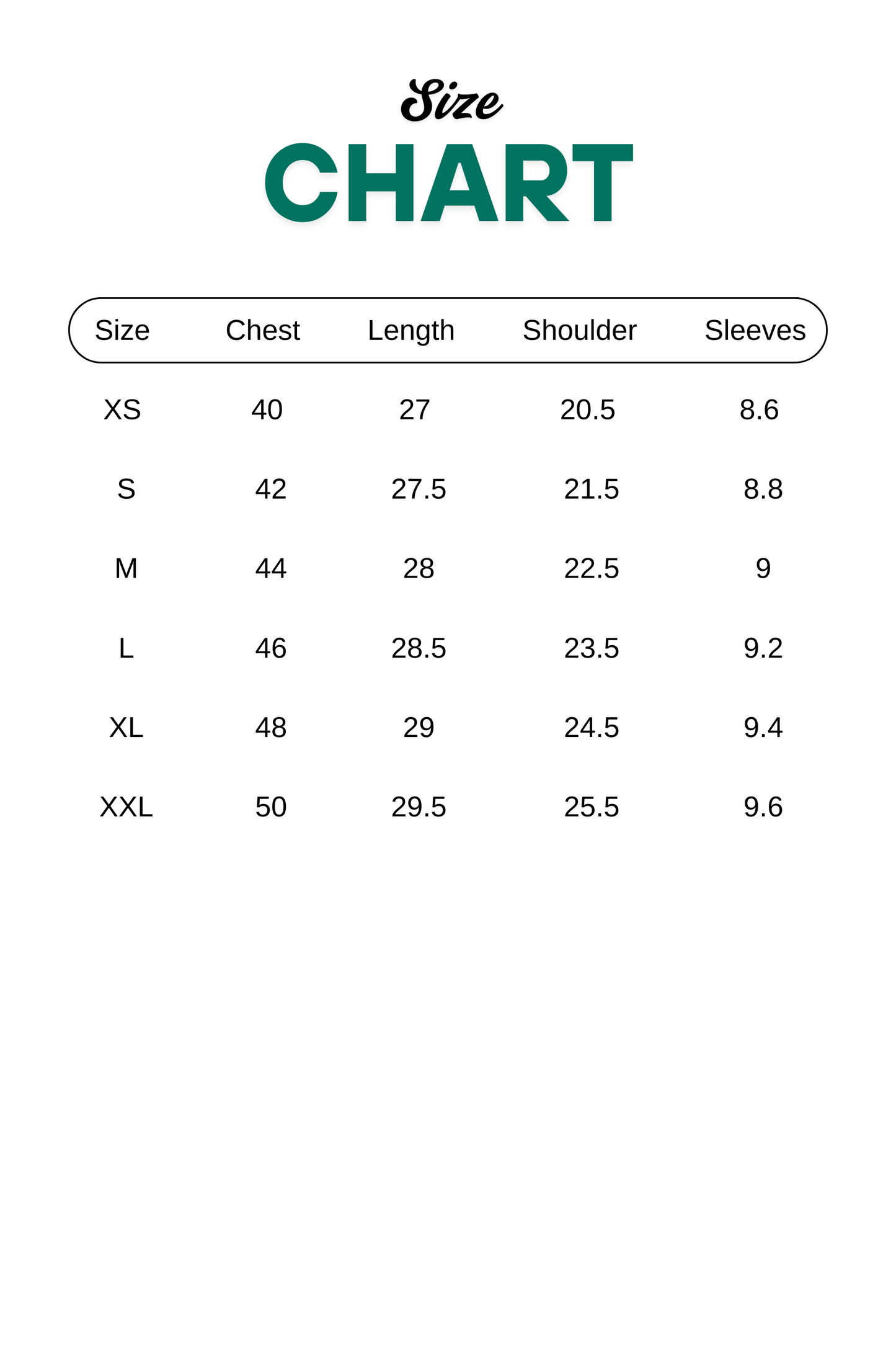This screenshot has height=1345, width=896.
Task: Click the shoulder value 25.5
Action: coord(591,807)
